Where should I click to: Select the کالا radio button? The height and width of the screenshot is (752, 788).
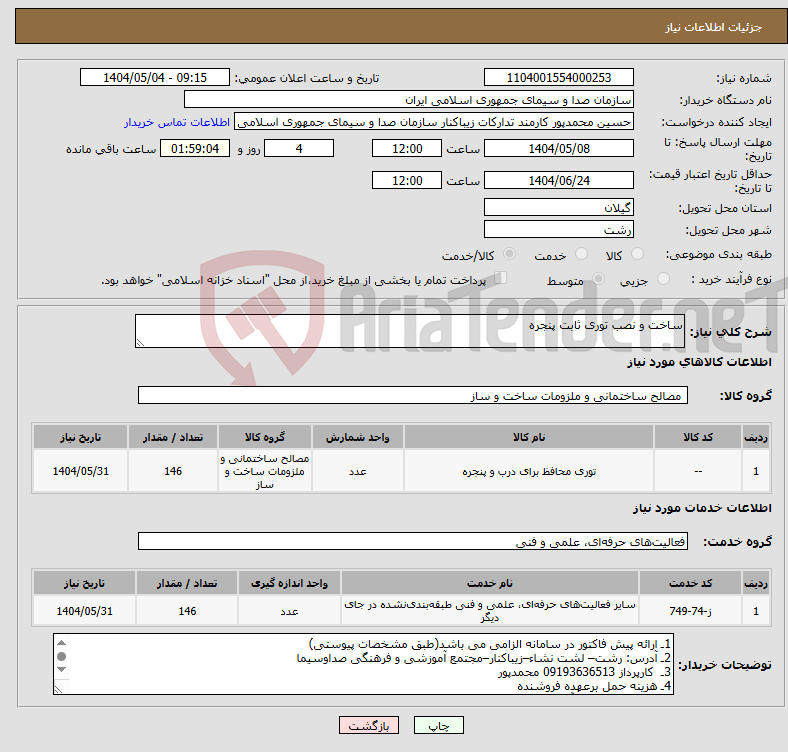pos(637,254)
